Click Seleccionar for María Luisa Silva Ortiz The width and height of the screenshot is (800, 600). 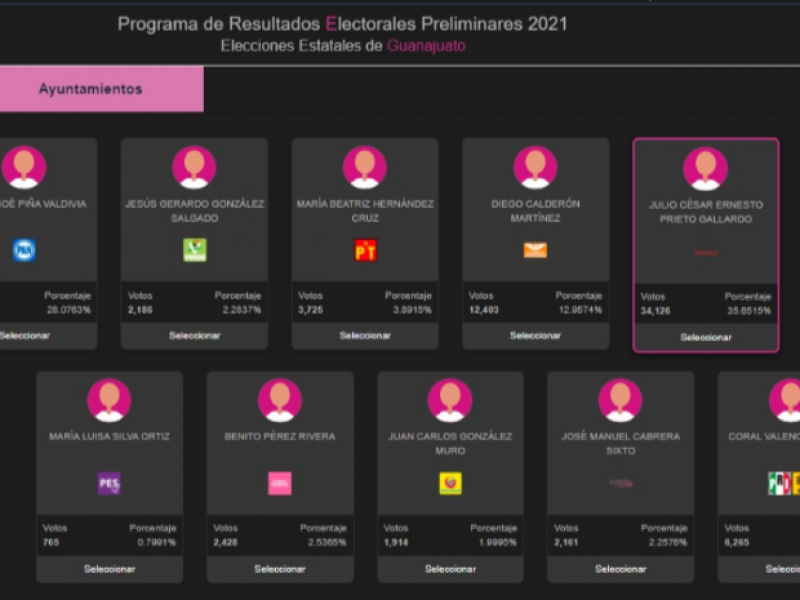point(110,569)
